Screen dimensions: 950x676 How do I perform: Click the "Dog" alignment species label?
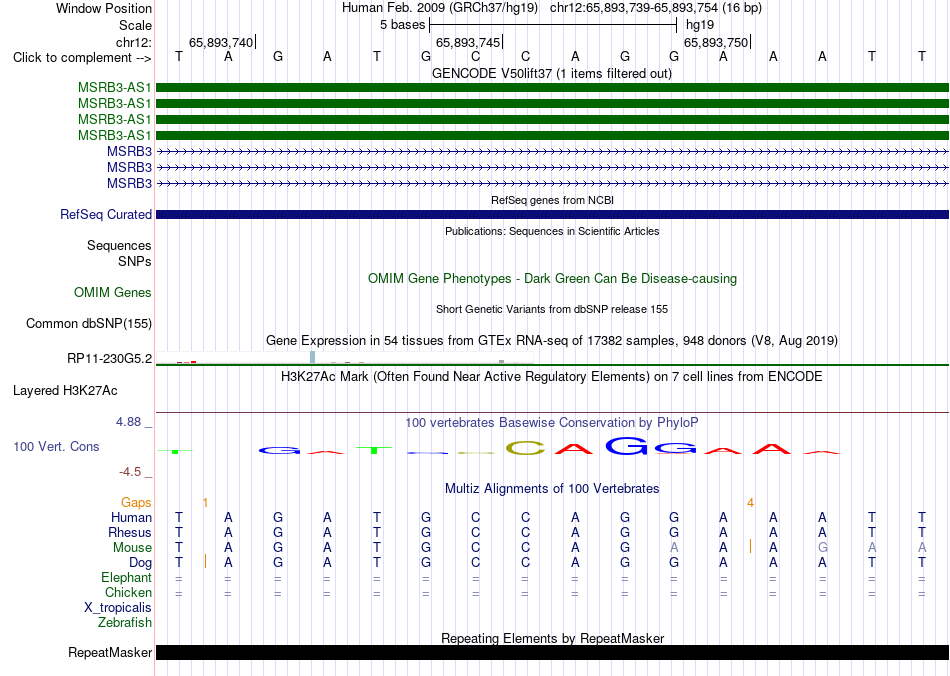pyautogui.click(x=140, y=563)
